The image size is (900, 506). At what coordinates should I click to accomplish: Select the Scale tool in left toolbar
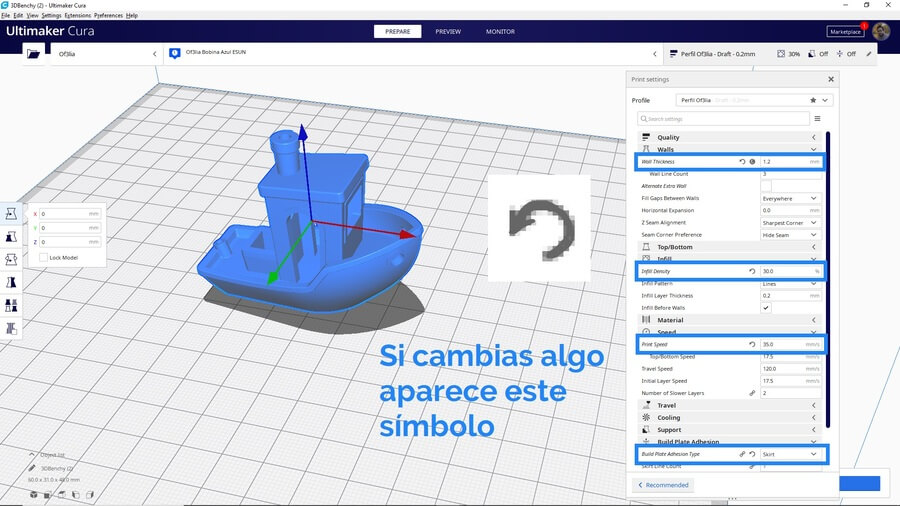pyautogui.click(x=11, y=237)
